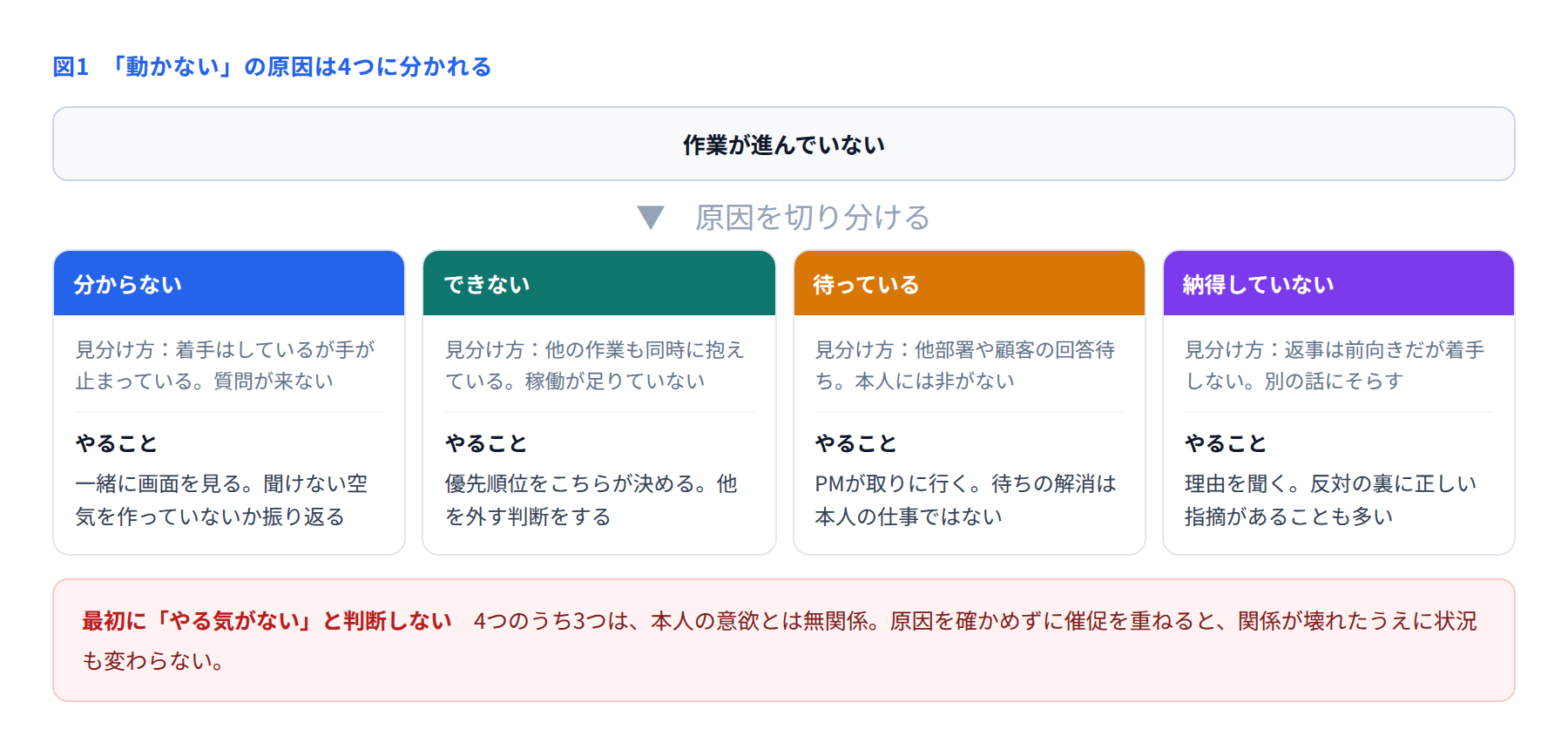This screenshot has width=1568, height=756.
Task: Select the text 優先順位をこちらが決める
Action: coord(571,483)
